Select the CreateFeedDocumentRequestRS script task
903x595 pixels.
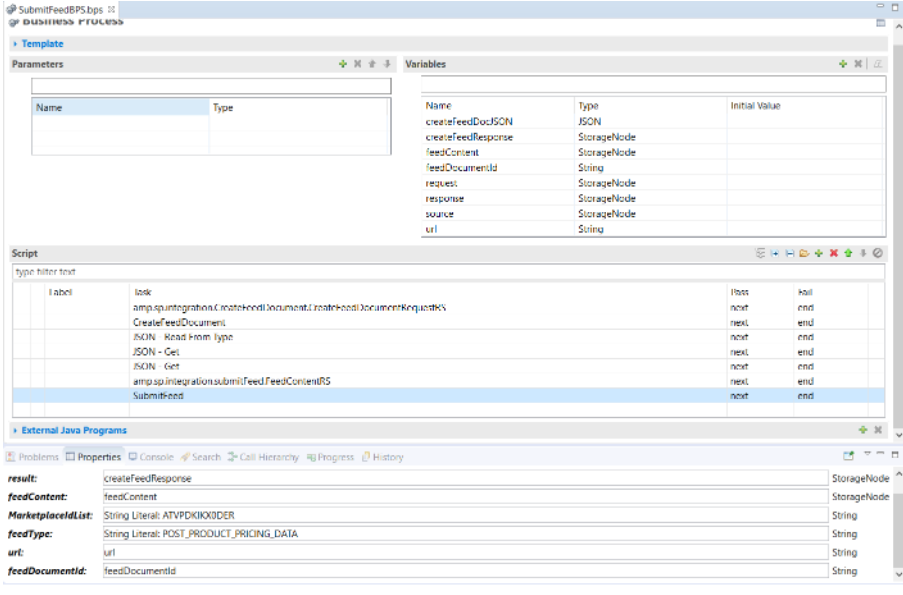coord(449,308)
